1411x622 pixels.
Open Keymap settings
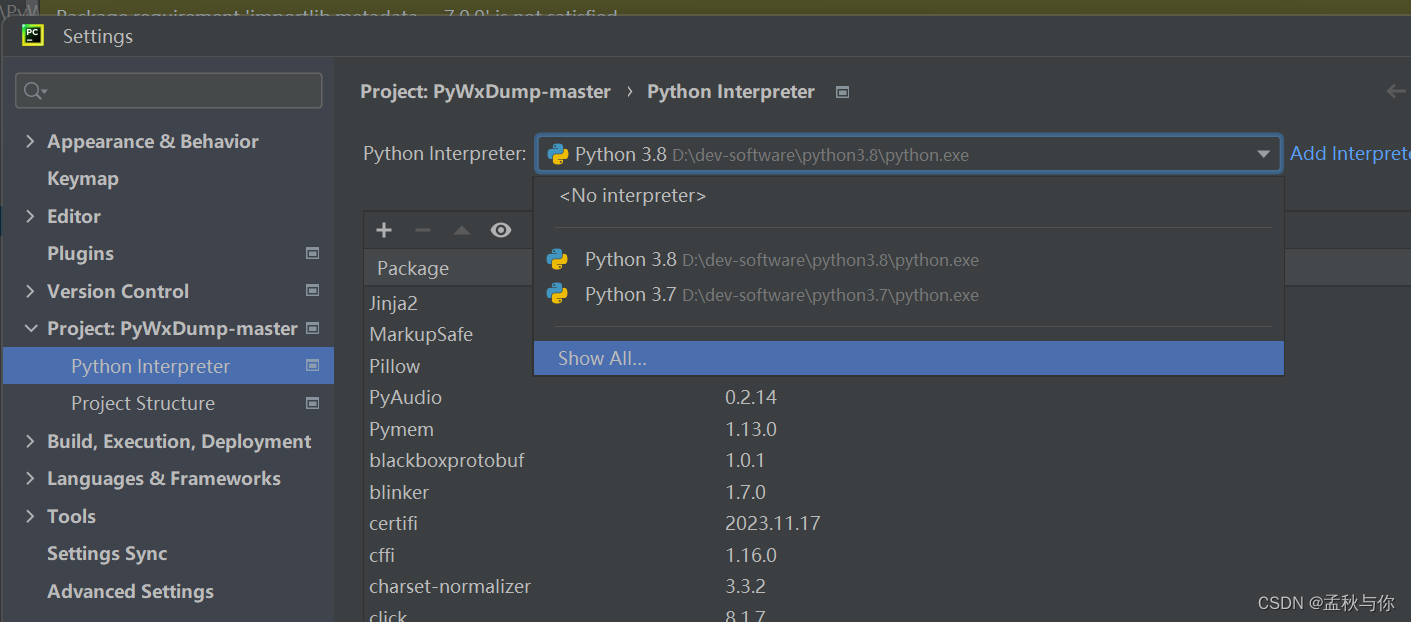coord(83,179)
